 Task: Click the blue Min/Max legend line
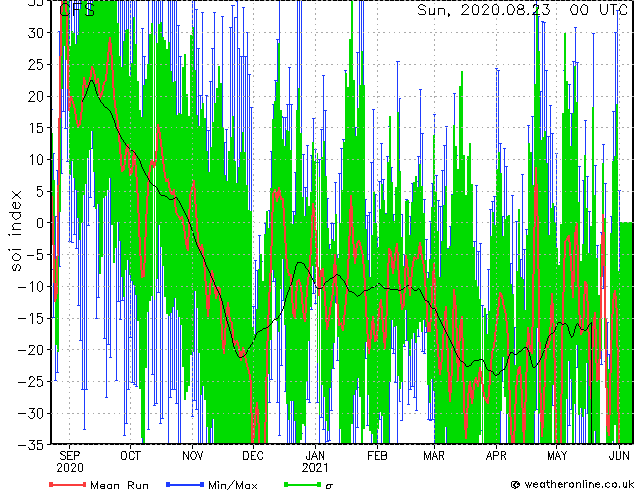tap(185, 484)
